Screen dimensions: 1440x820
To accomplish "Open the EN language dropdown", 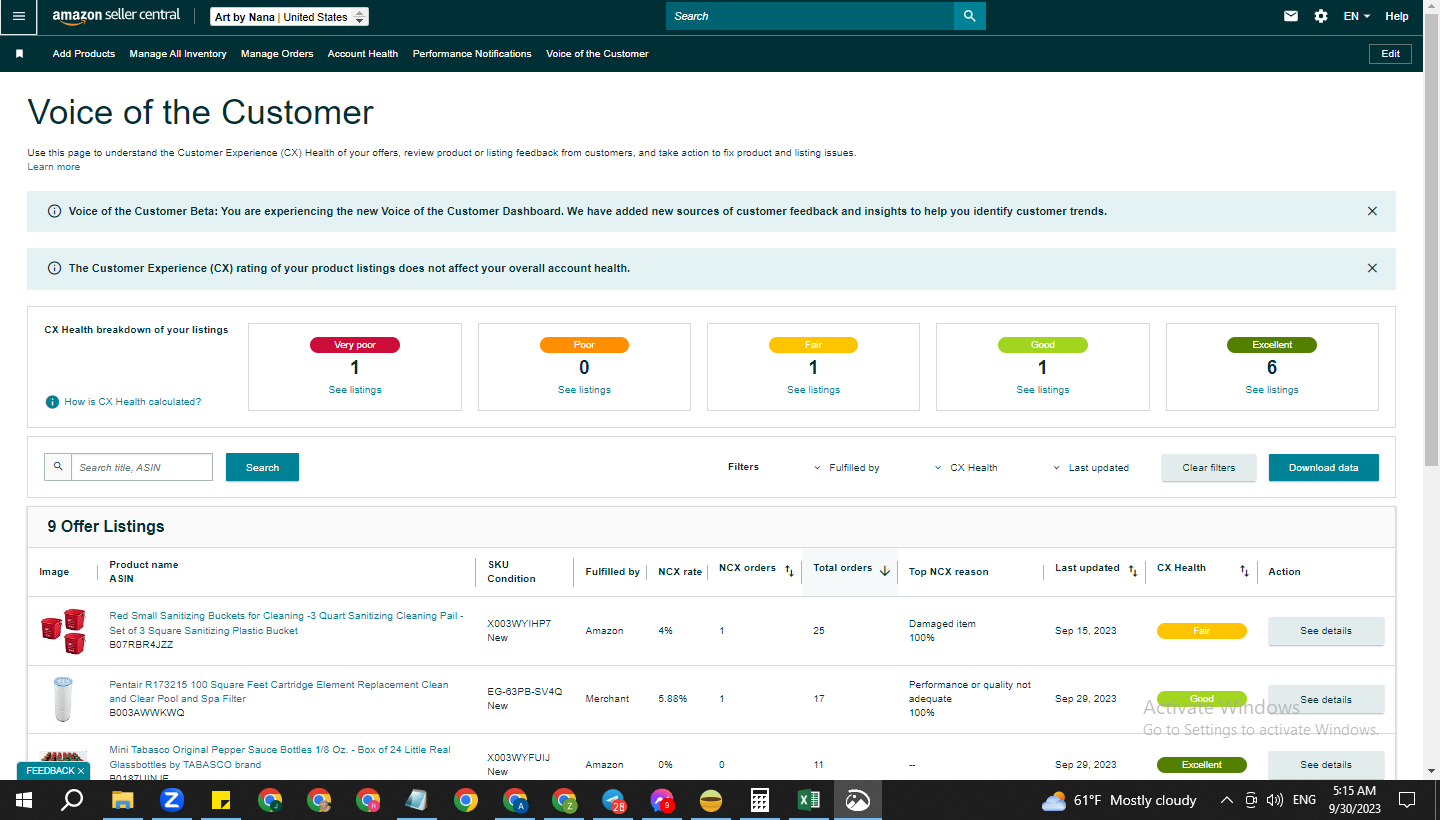I will (x=1356, y=16).
